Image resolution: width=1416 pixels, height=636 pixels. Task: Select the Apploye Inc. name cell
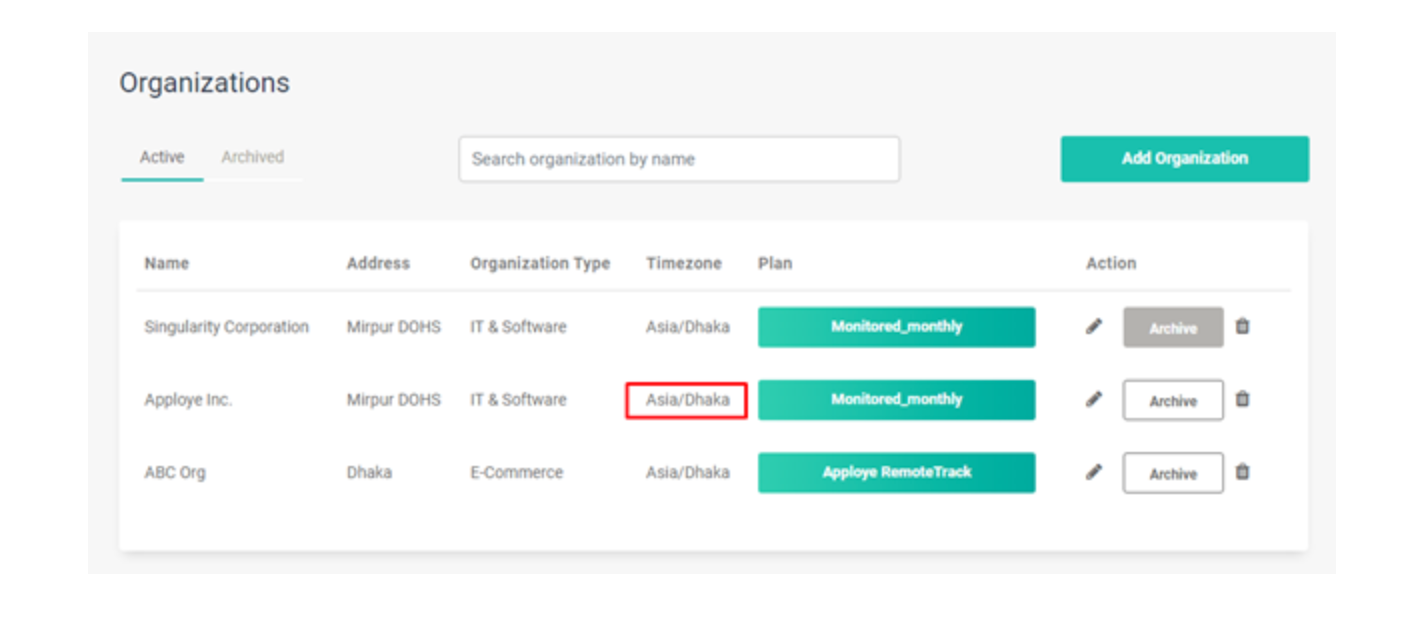tap(188, 400)
